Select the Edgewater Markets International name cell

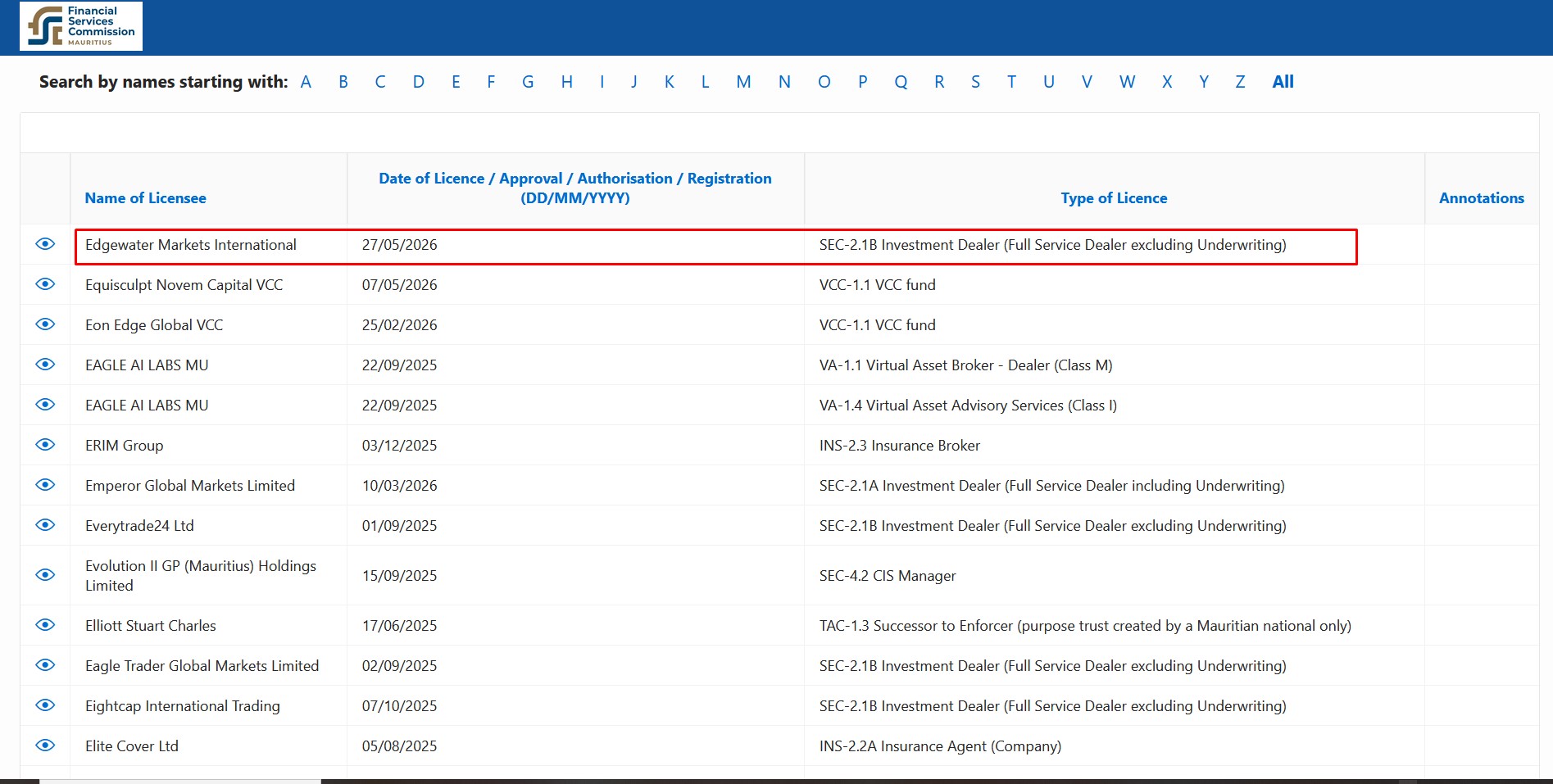pyautogui.click(x=191, y=245)
